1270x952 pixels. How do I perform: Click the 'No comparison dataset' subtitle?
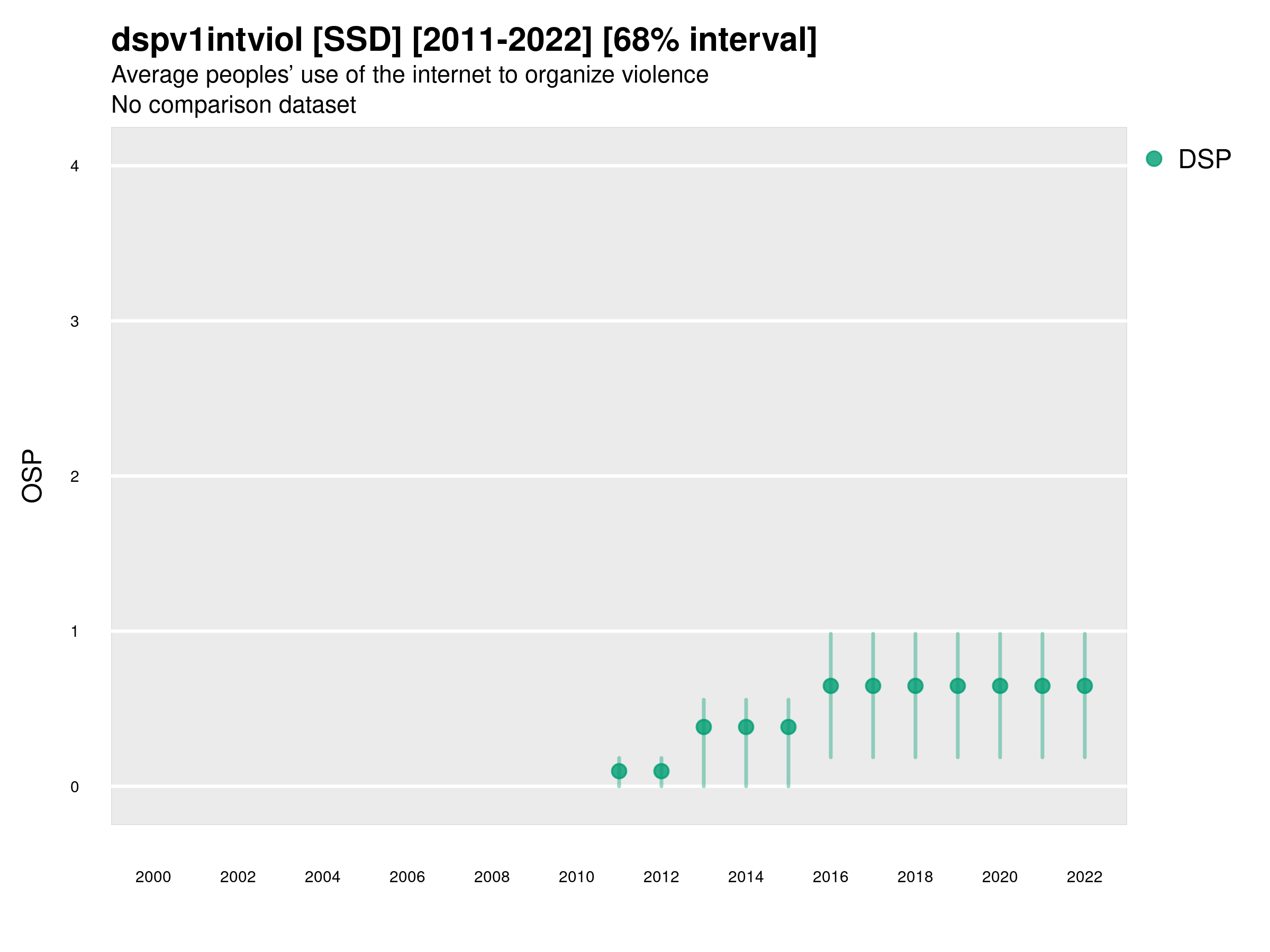point(233,105)
